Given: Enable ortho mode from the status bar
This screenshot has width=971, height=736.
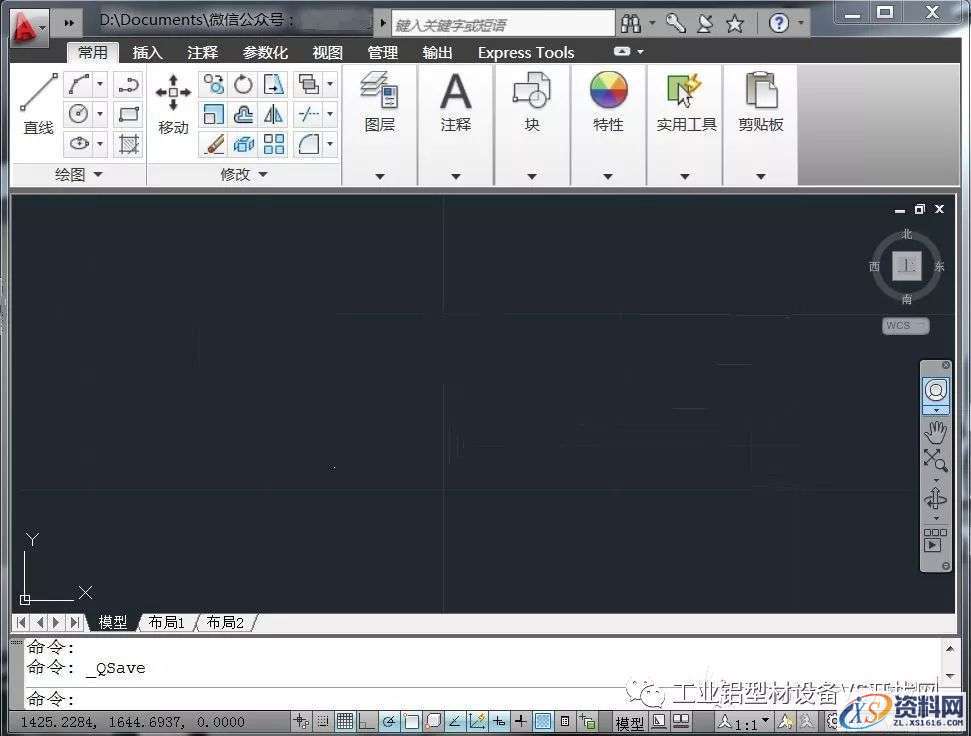Looking at the screenshot, I should pyautogui.click(x=365, y=720).
